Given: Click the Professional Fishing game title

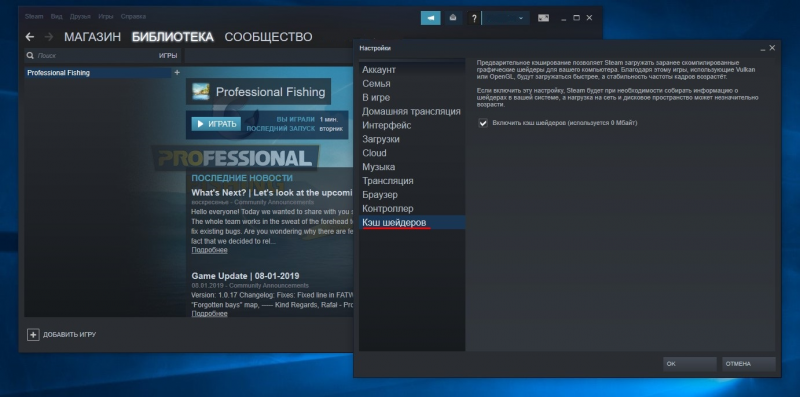Looking at the screenshot, I should 270,92.
